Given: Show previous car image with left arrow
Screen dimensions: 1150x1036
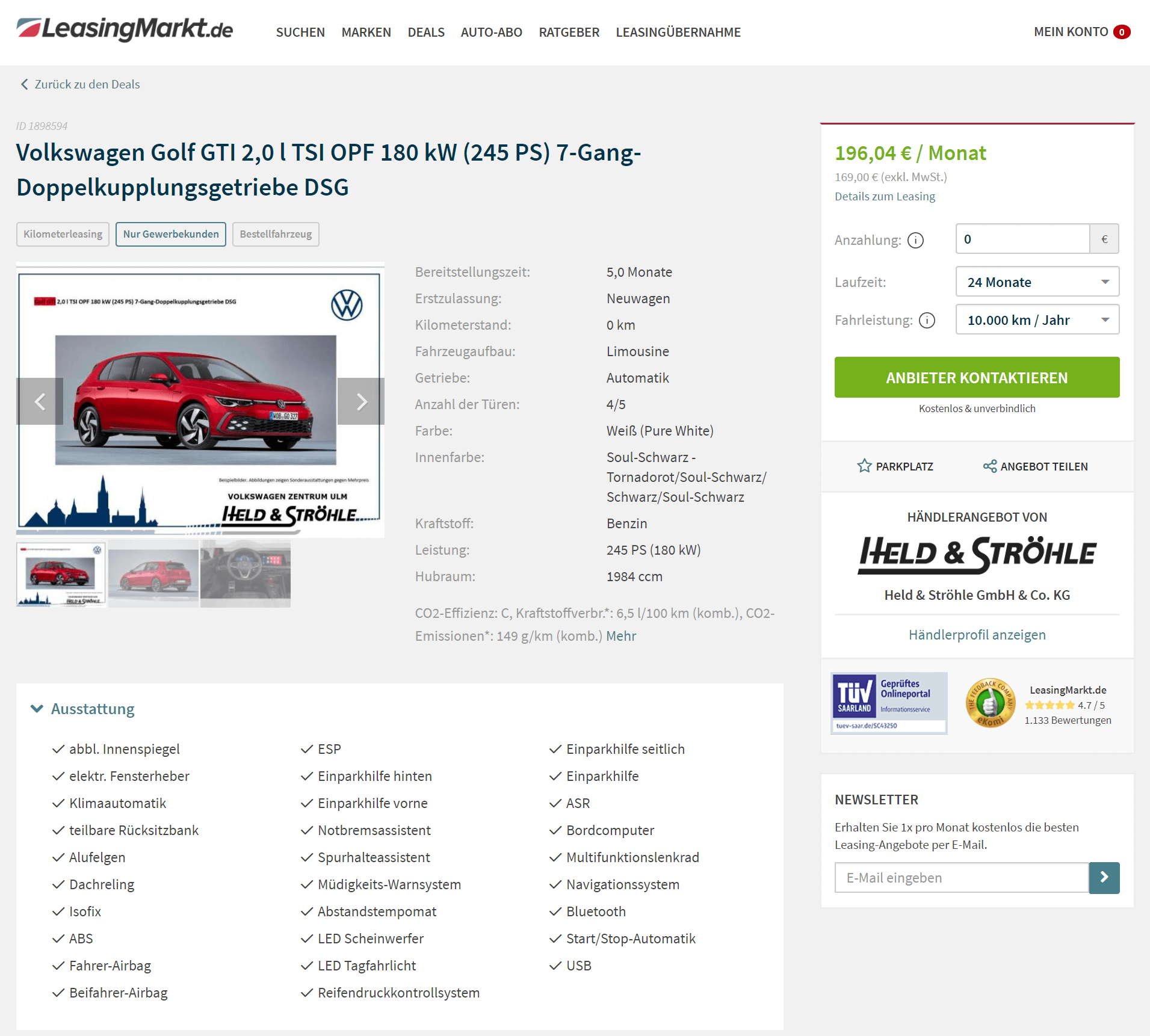Looking at the screenshot, I should 40,401.
